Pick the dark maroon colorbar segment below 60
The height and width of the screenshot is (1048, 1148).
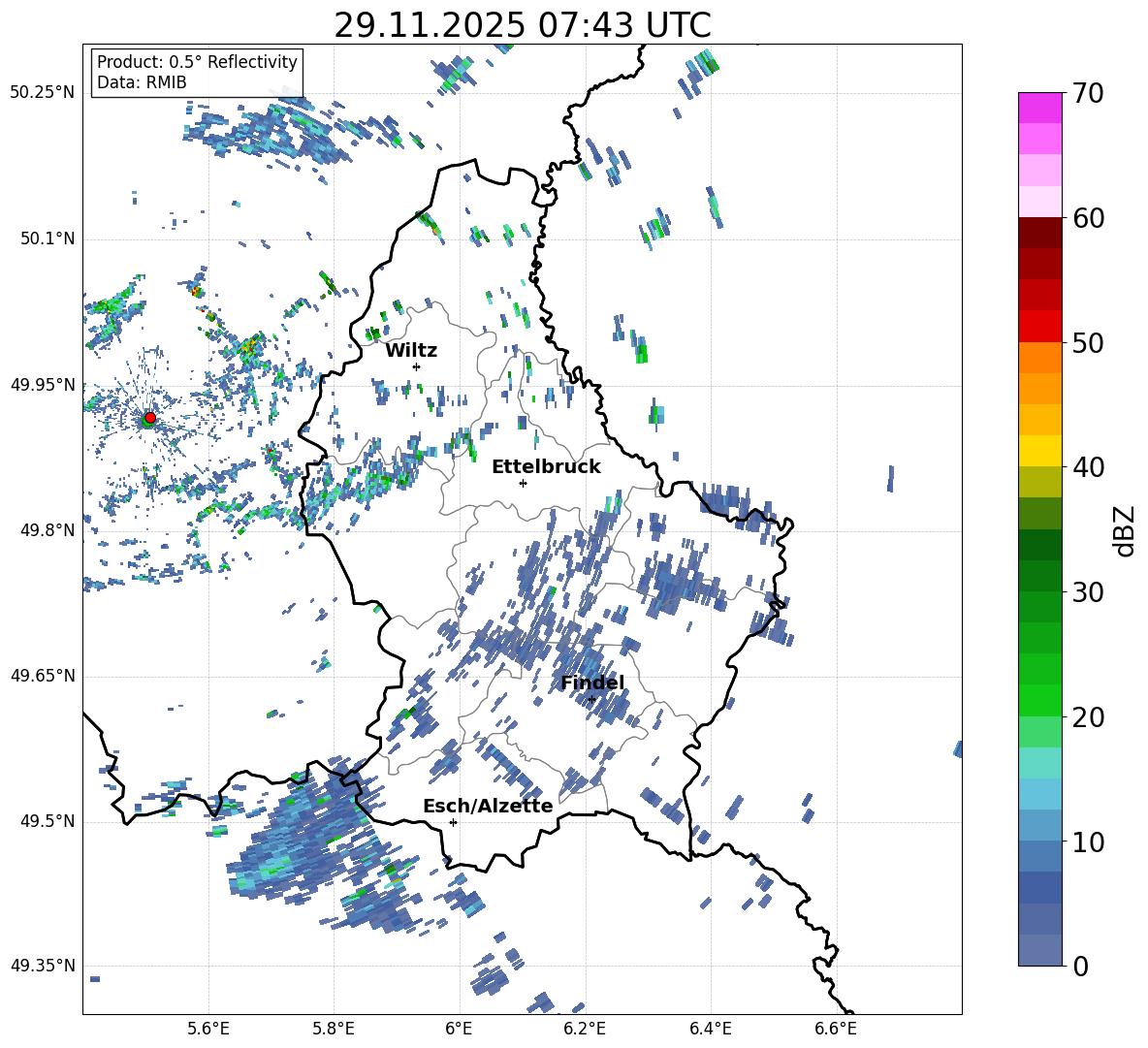pyautogui.click(x=1039, y=233)
